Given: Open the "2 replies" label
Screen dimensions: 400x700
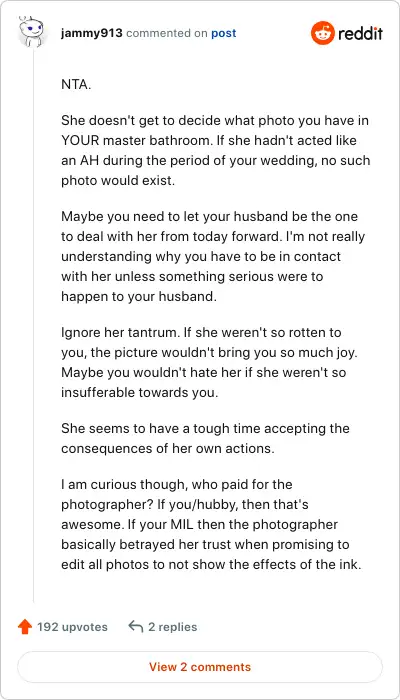Looking at the screenshot, I should (172, 627).
